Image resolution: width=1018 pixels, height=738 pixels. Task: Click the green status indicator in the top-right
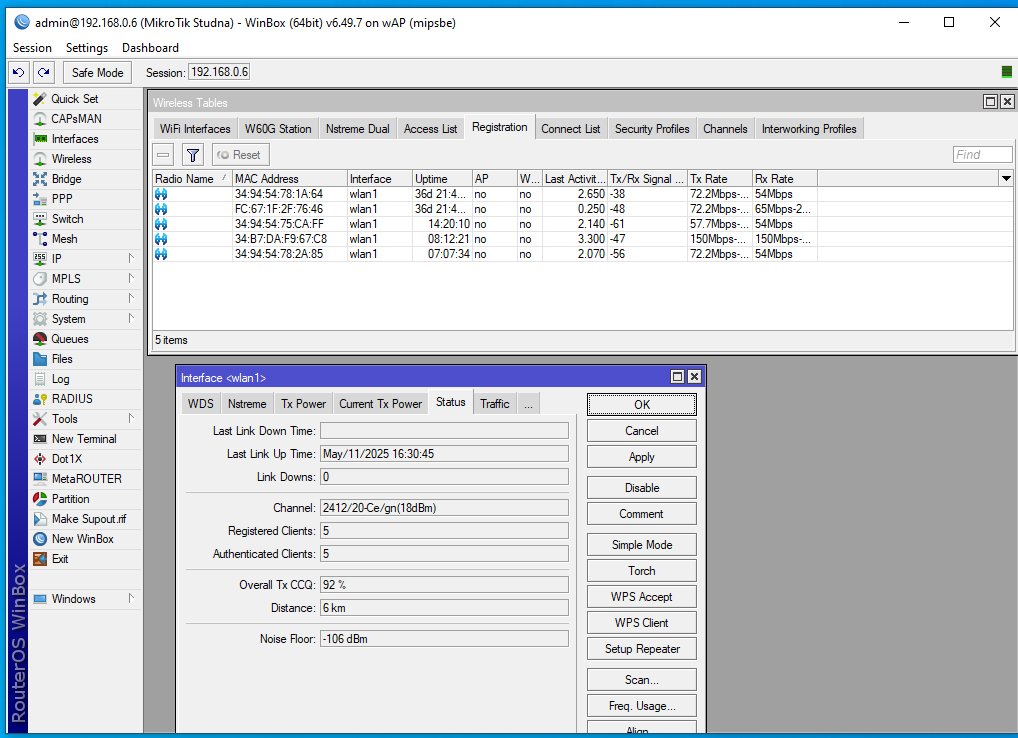[1007, 71]
